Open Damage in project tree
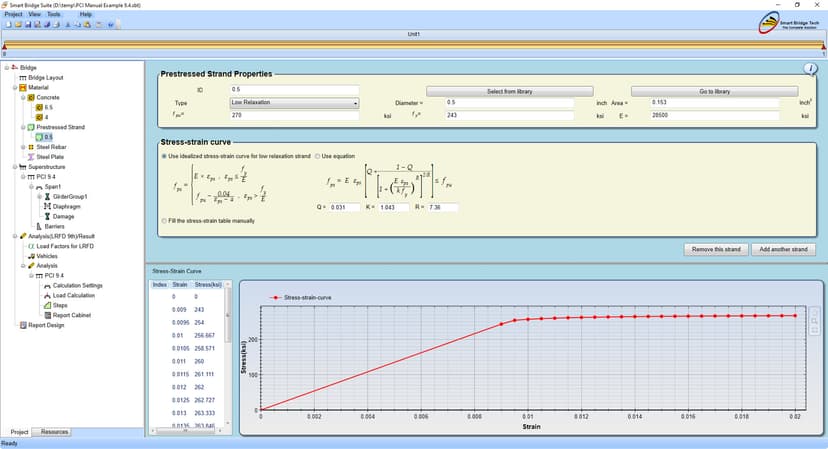The image size is (828, 449). click(63, 217)
